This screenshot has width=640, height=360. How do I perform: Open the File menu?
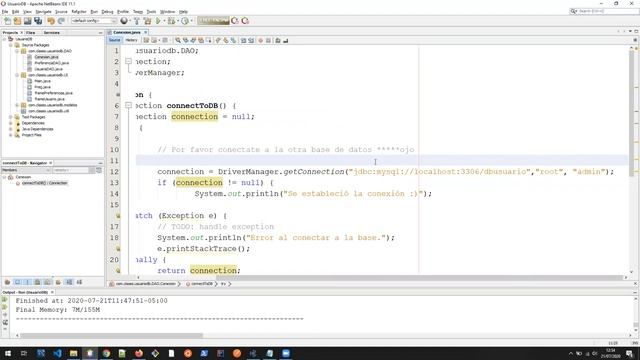tap(5, 12)
